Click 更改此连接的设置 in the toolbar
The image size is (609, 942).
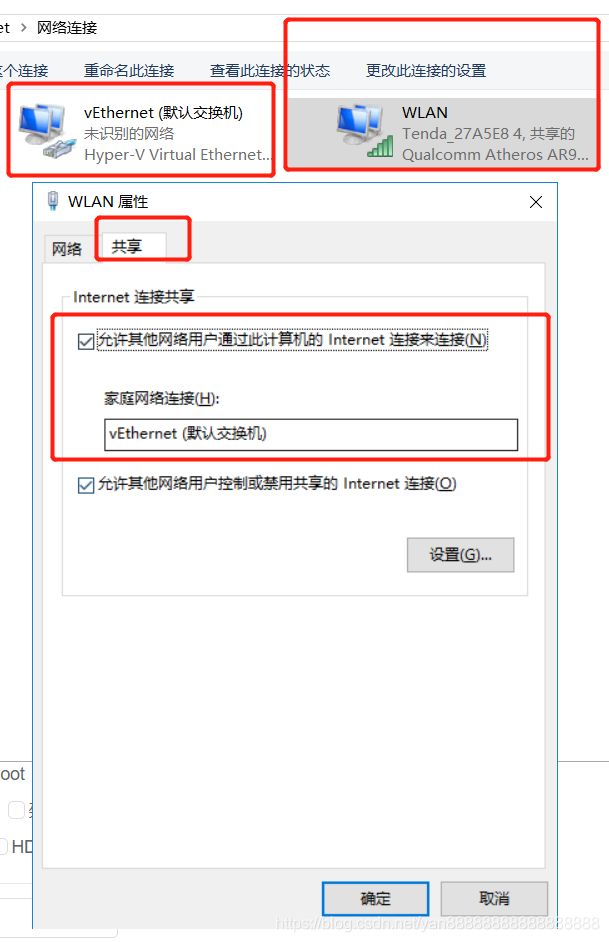[426, 71]
